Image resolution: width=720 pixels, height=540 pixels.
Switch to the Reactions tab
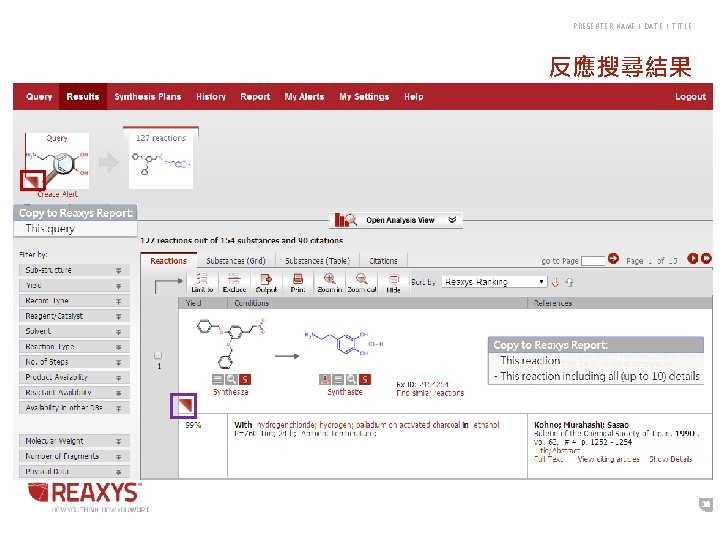(169, 260)
